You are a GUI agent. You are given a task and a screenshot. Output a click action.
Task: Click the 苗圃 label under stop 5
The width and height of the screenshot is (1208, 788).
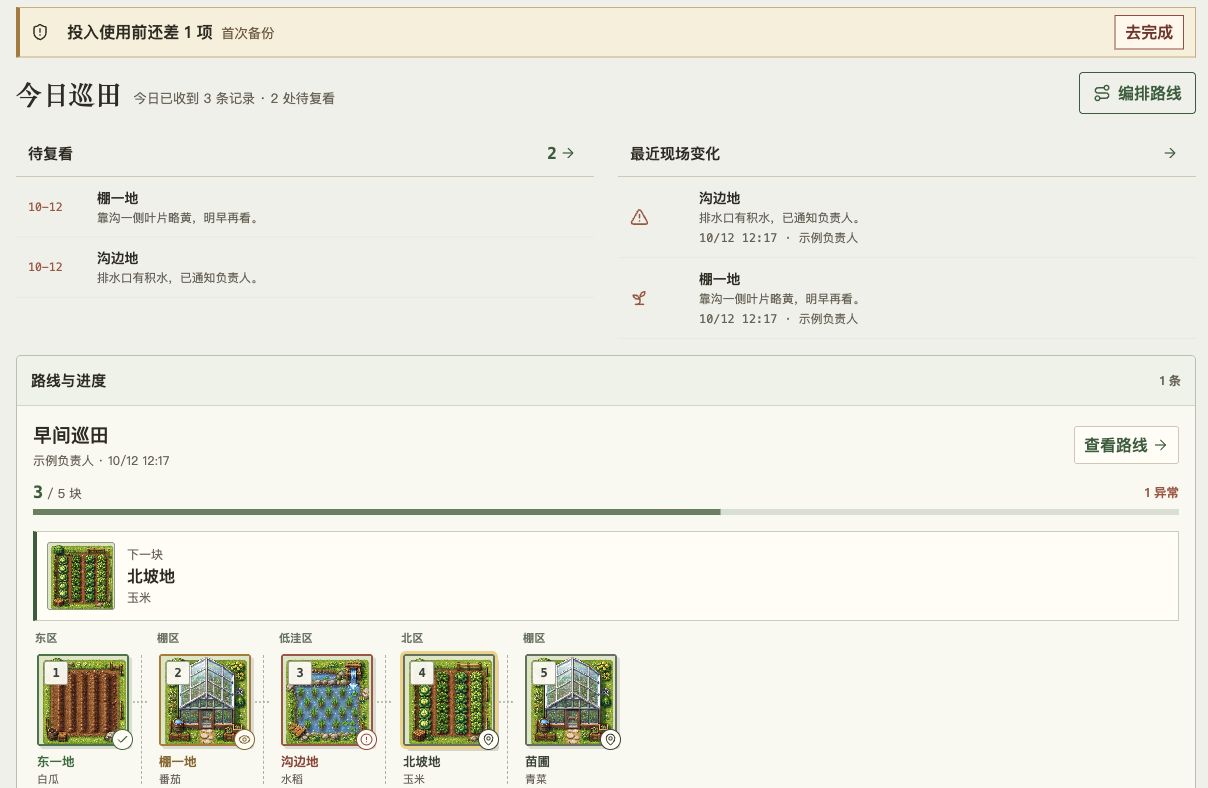click(x=538, y=761)
